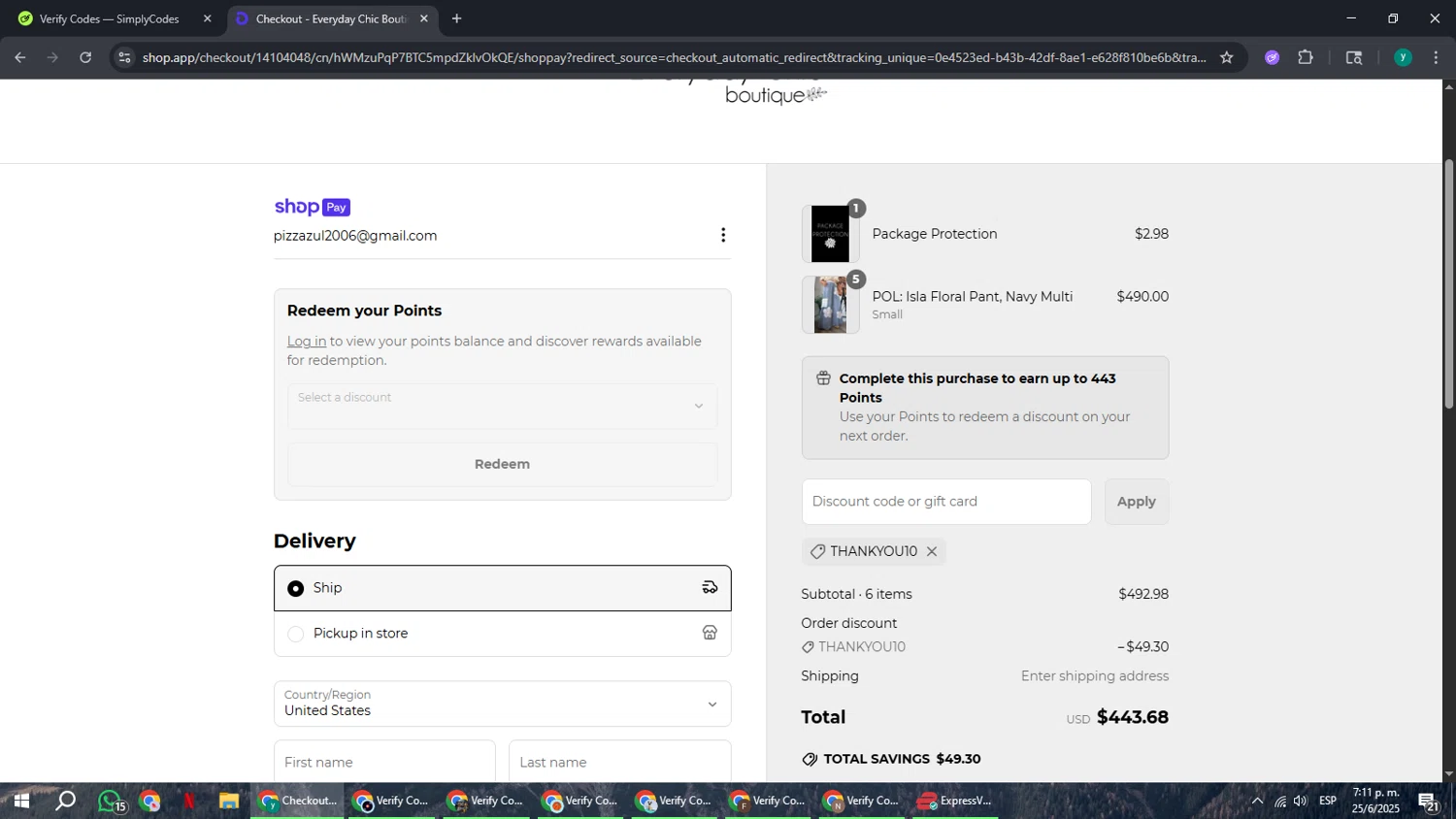Click the Shop Pay logo
Image resolution: width=1456 pixels, height=819 pixels.
[x=312, y=207]
